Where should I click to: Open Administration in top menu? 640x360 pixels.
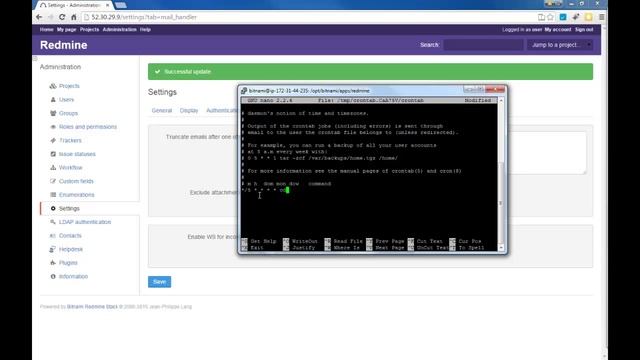(x=120, y=29)
